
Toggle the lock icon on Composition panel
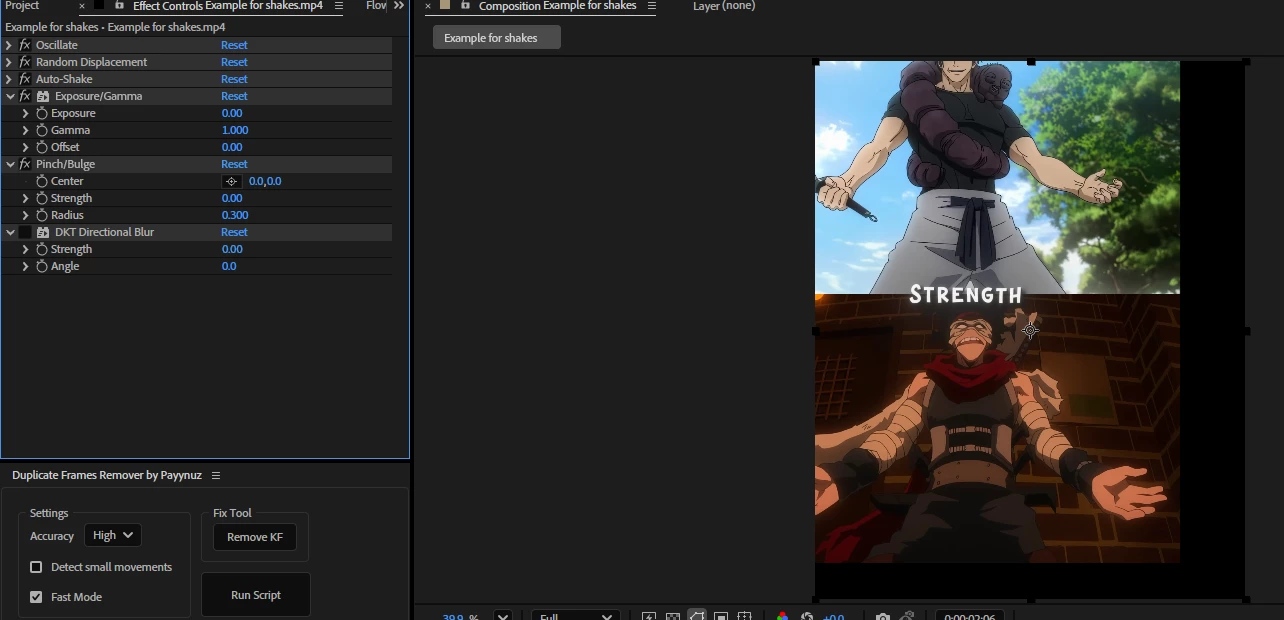click(x=465, y=6)
